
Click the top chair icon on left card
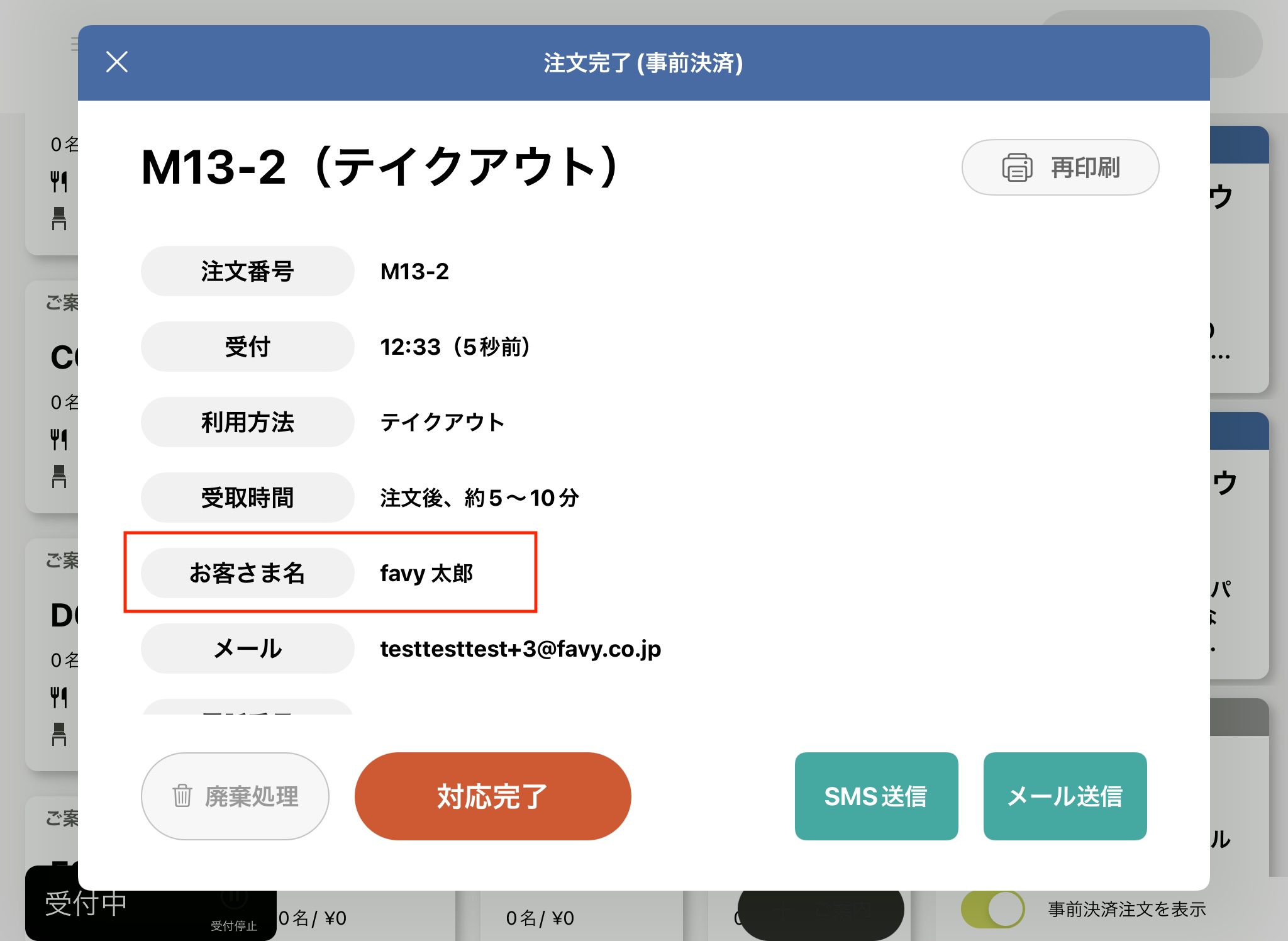point(58,219)
